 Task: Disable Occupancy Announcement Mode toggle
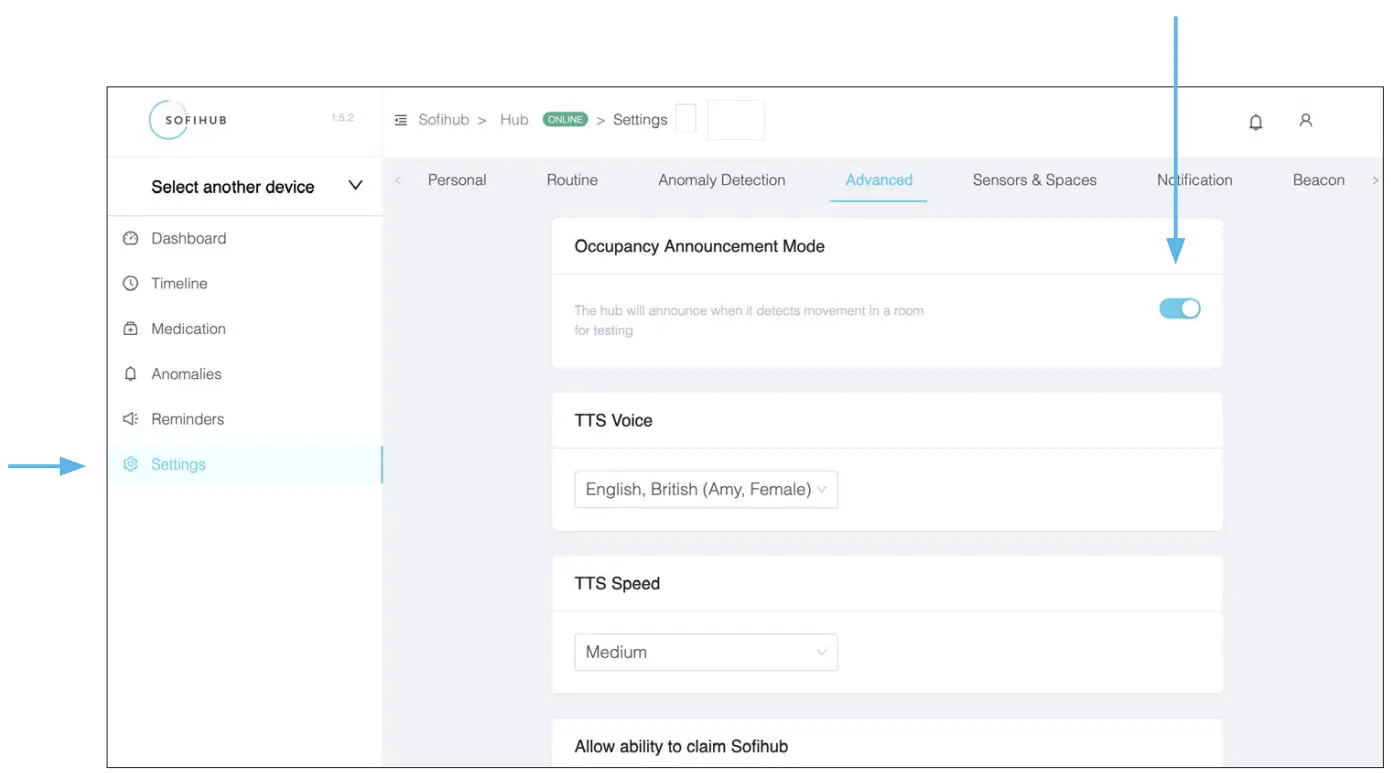point(1180,309)
